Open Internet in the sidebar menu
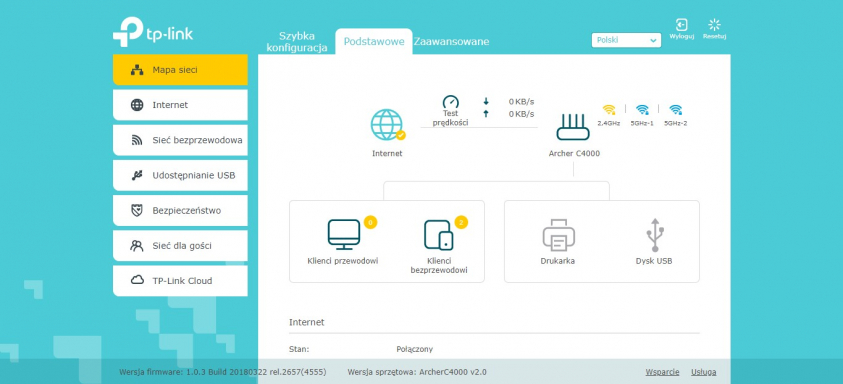Screen dimensions: 843x384 [x=180, y=105]
